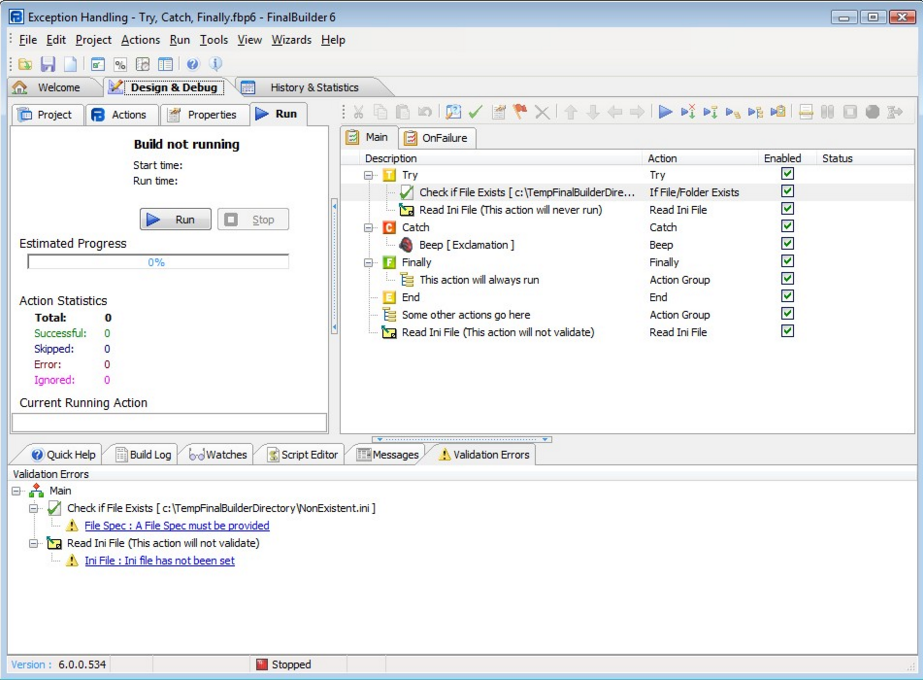Click the Current Running Action field

click(169, 422)
